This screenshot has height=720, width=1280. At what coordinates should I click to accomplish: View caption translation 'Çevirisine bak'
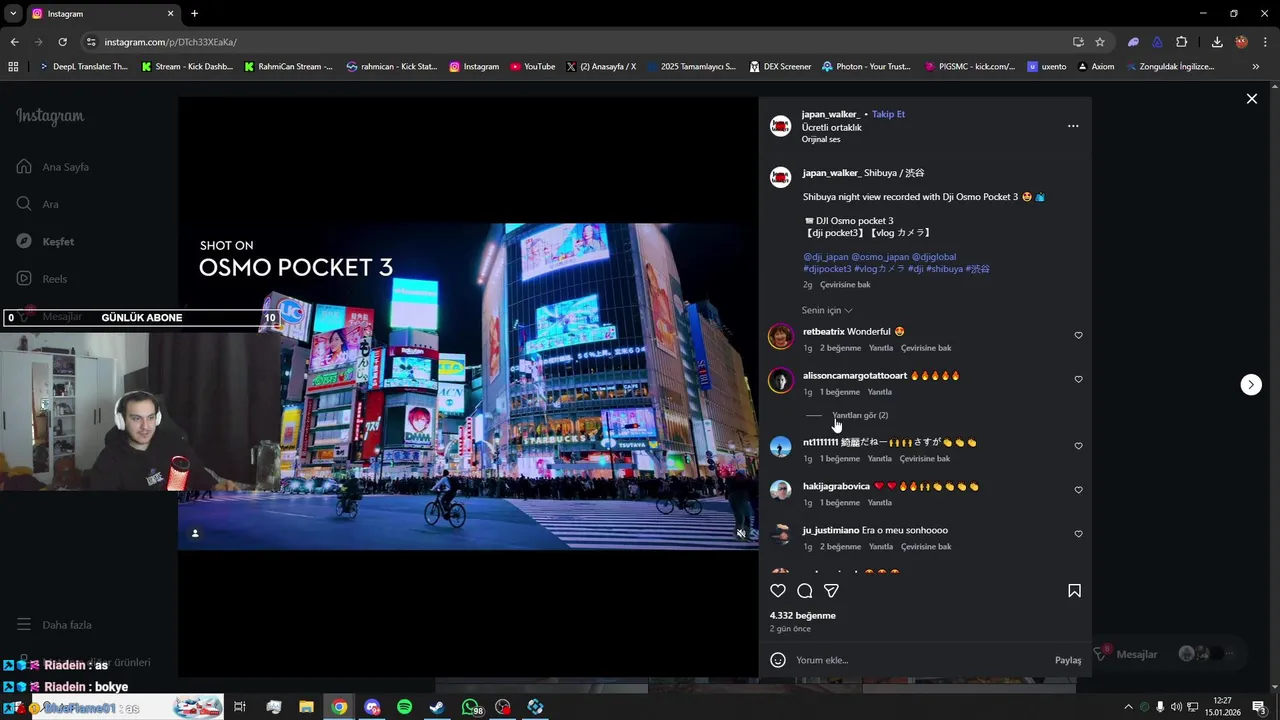pos(845,285)
